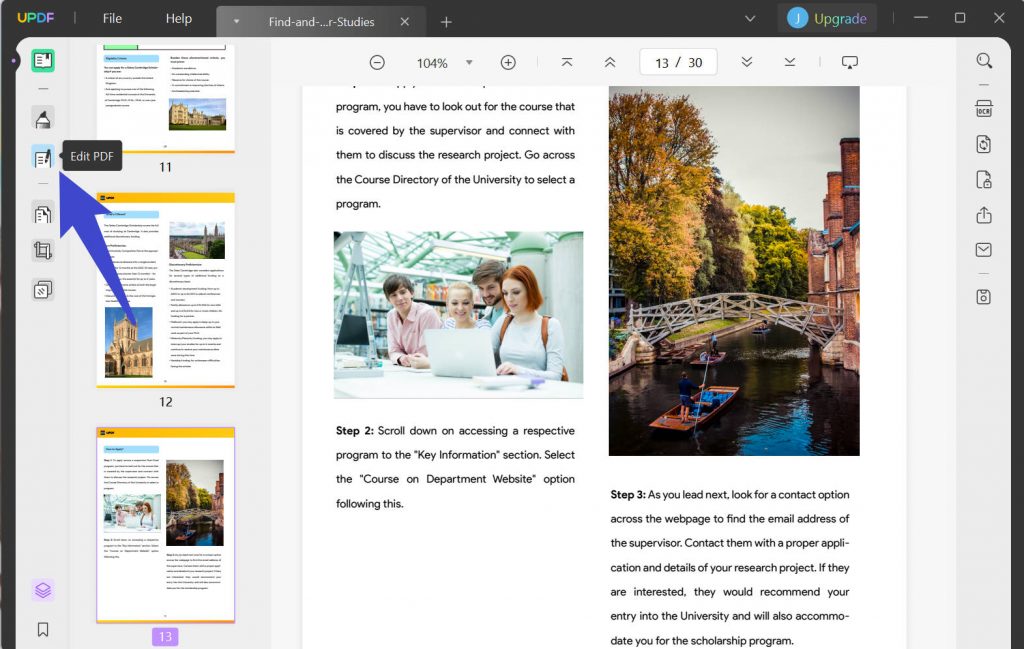Expand the tab list chevron
Screen dimensions: 1024x649
click(x=750, y=18)
